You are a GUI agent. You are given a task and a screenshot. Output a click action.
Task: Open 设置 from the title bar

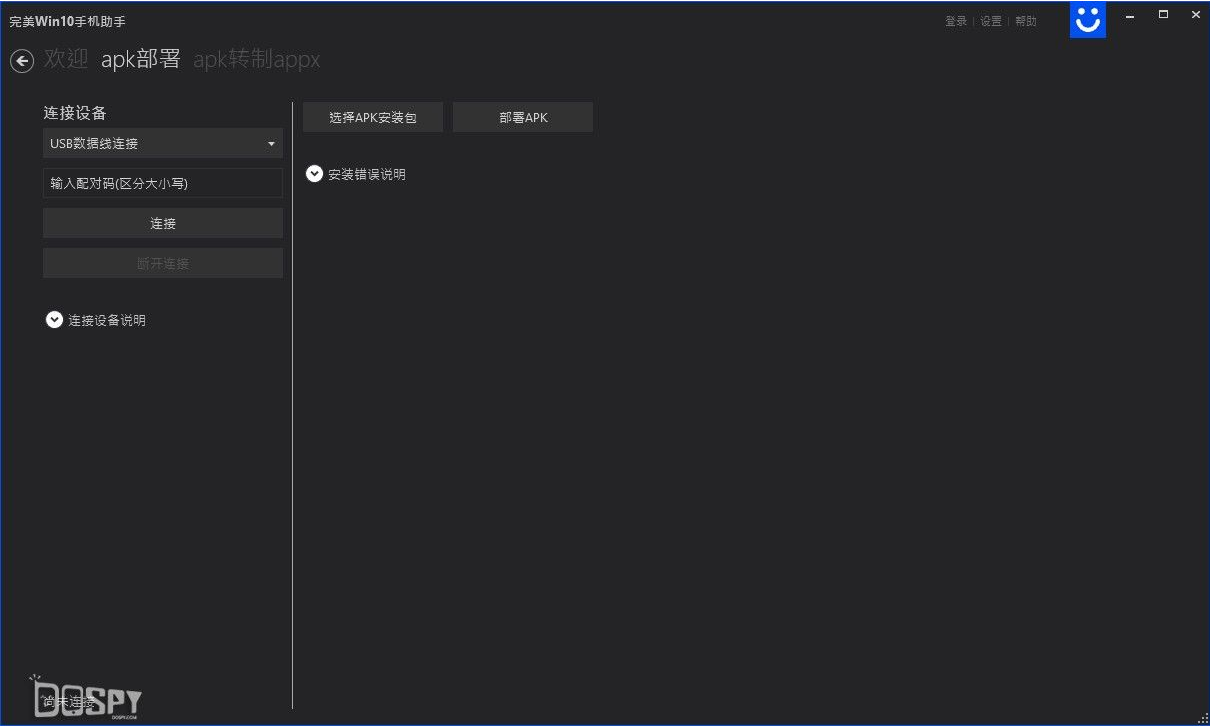pos(991,21)
